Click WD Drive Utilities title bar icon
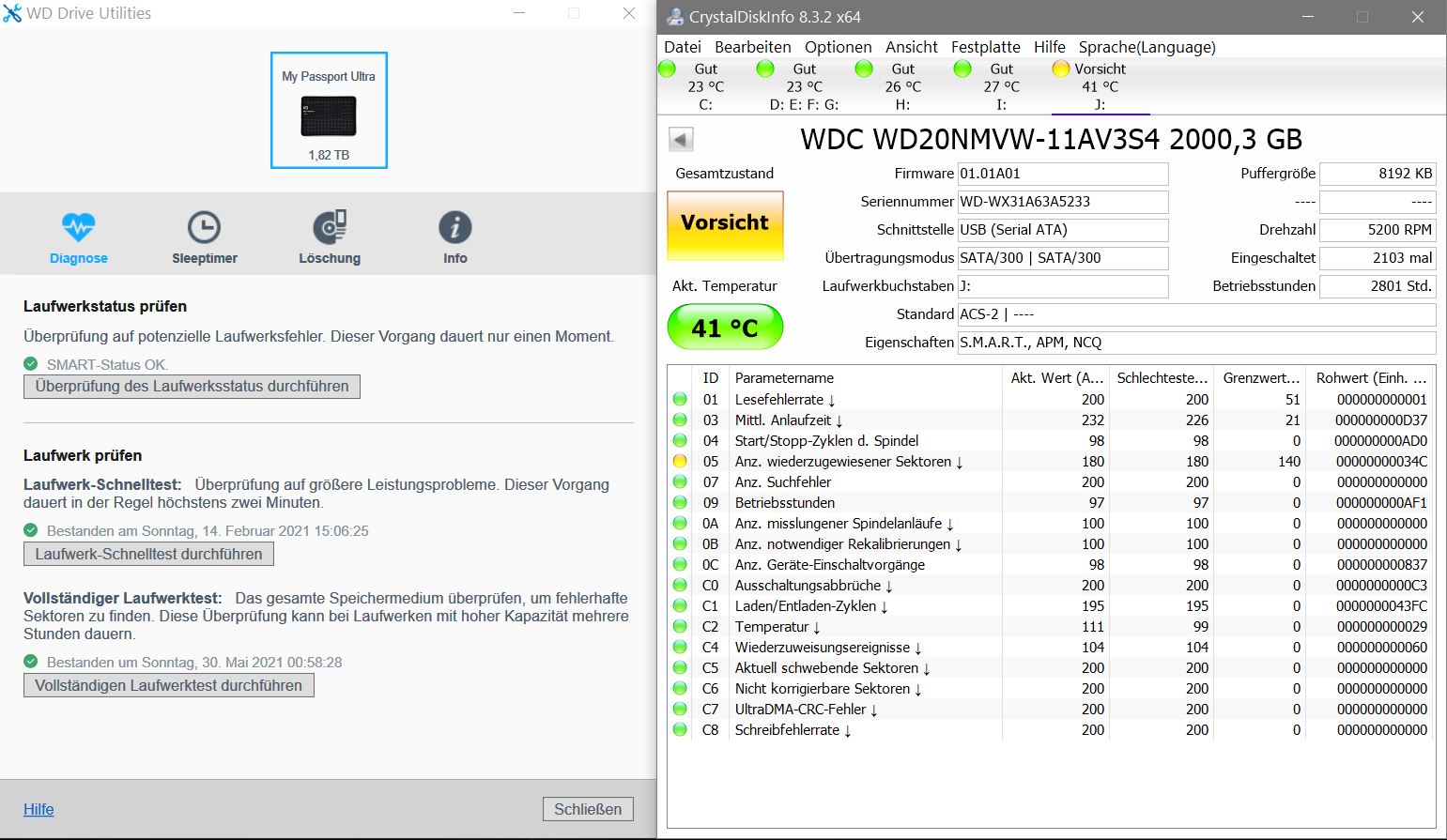 pos(12,13)
